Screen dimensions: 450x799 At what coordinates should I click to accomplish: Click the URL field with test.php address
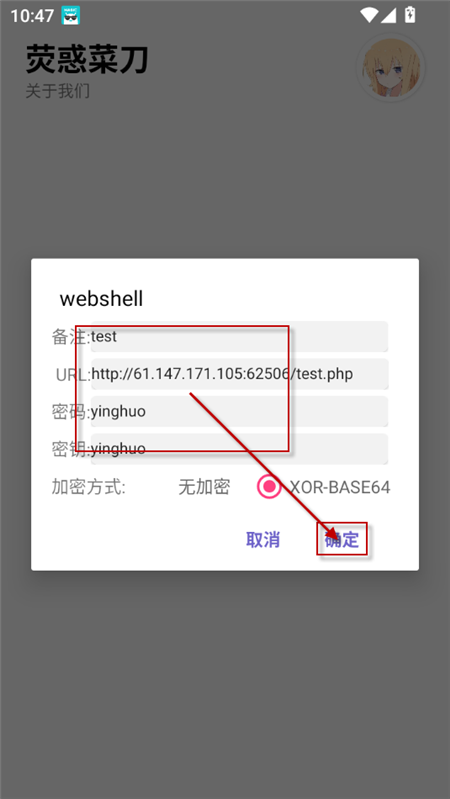(240, 374)
